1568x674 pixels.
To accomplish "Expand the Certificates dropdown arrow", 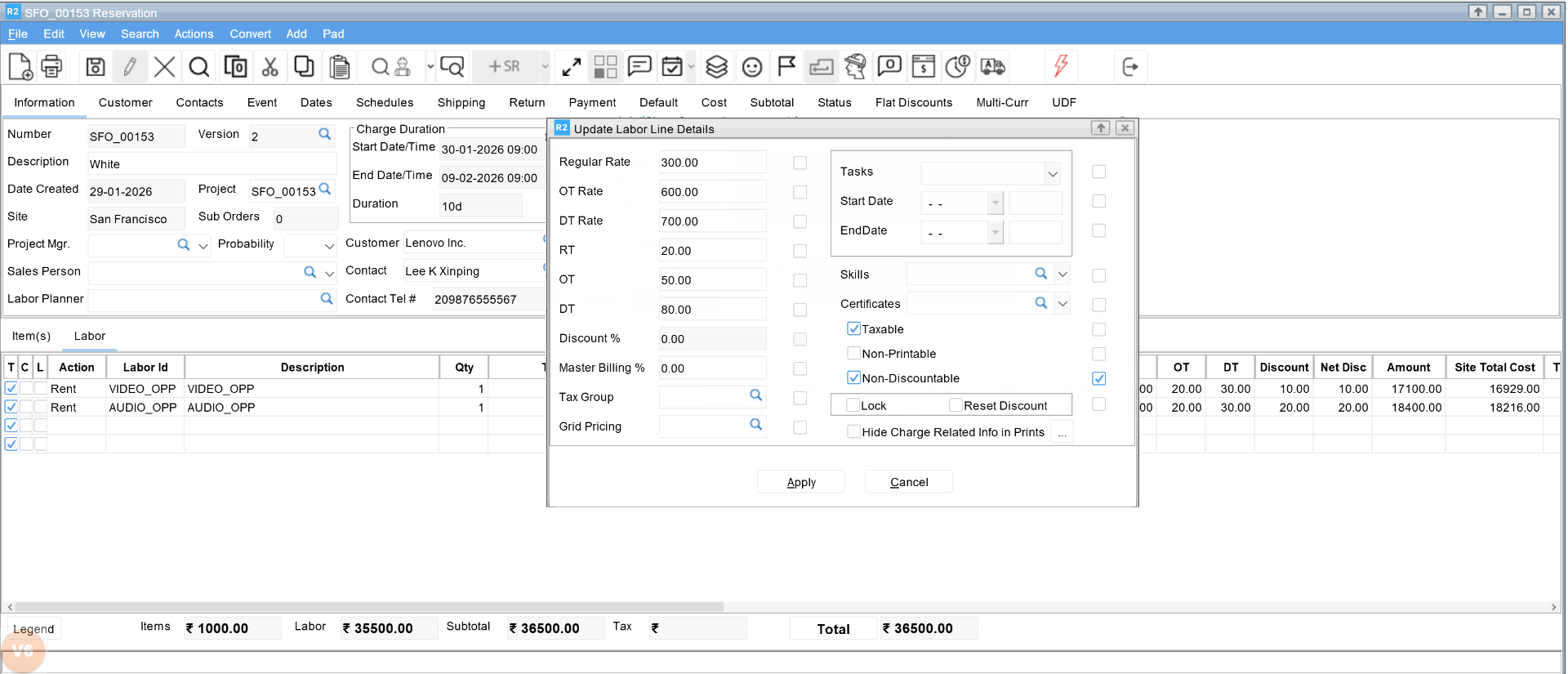I will click(x=1062, y=304).
